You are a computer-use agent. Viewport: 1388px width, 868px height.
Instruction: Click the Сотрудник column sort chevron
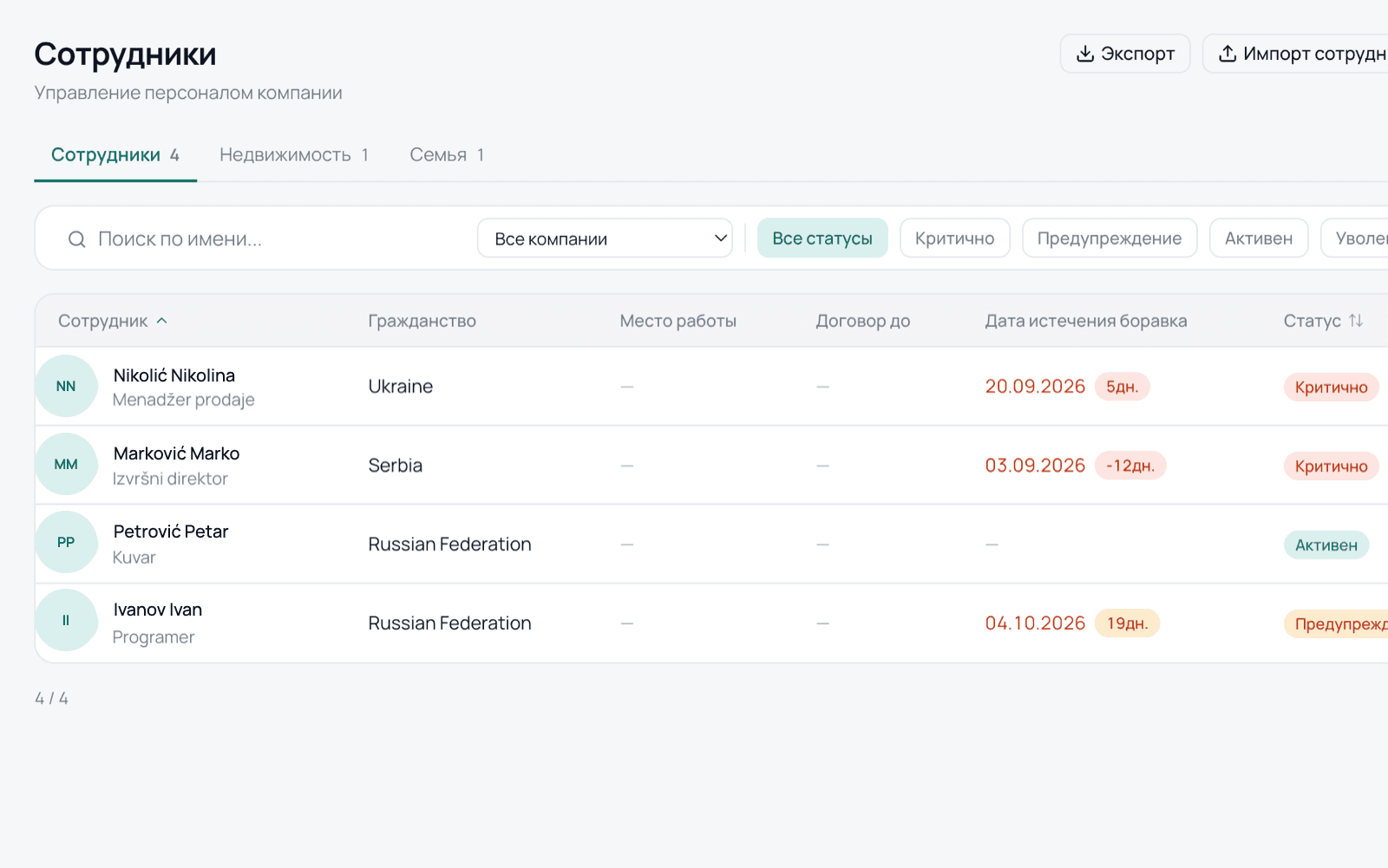161,321
